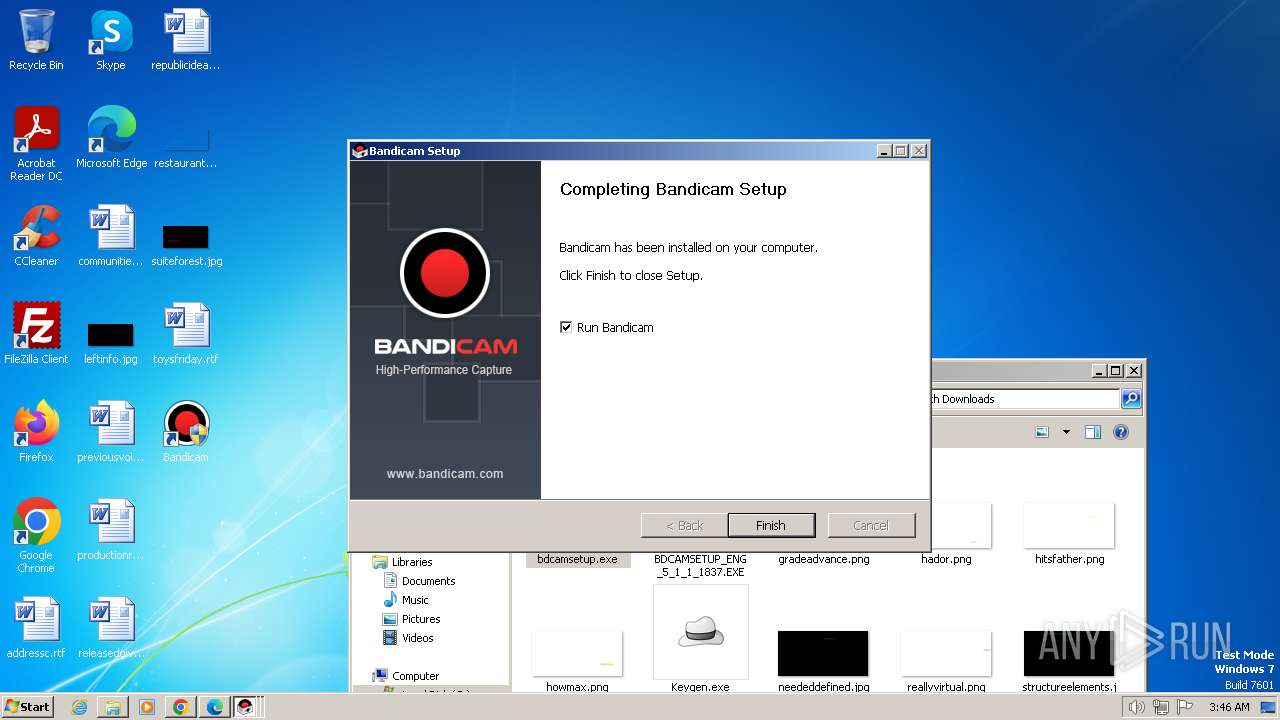Select BDCAMSETUP_ENG_5_1_1_1837.EXE file
Viewport: 1280px width, 720px height.
click(700, 566)
